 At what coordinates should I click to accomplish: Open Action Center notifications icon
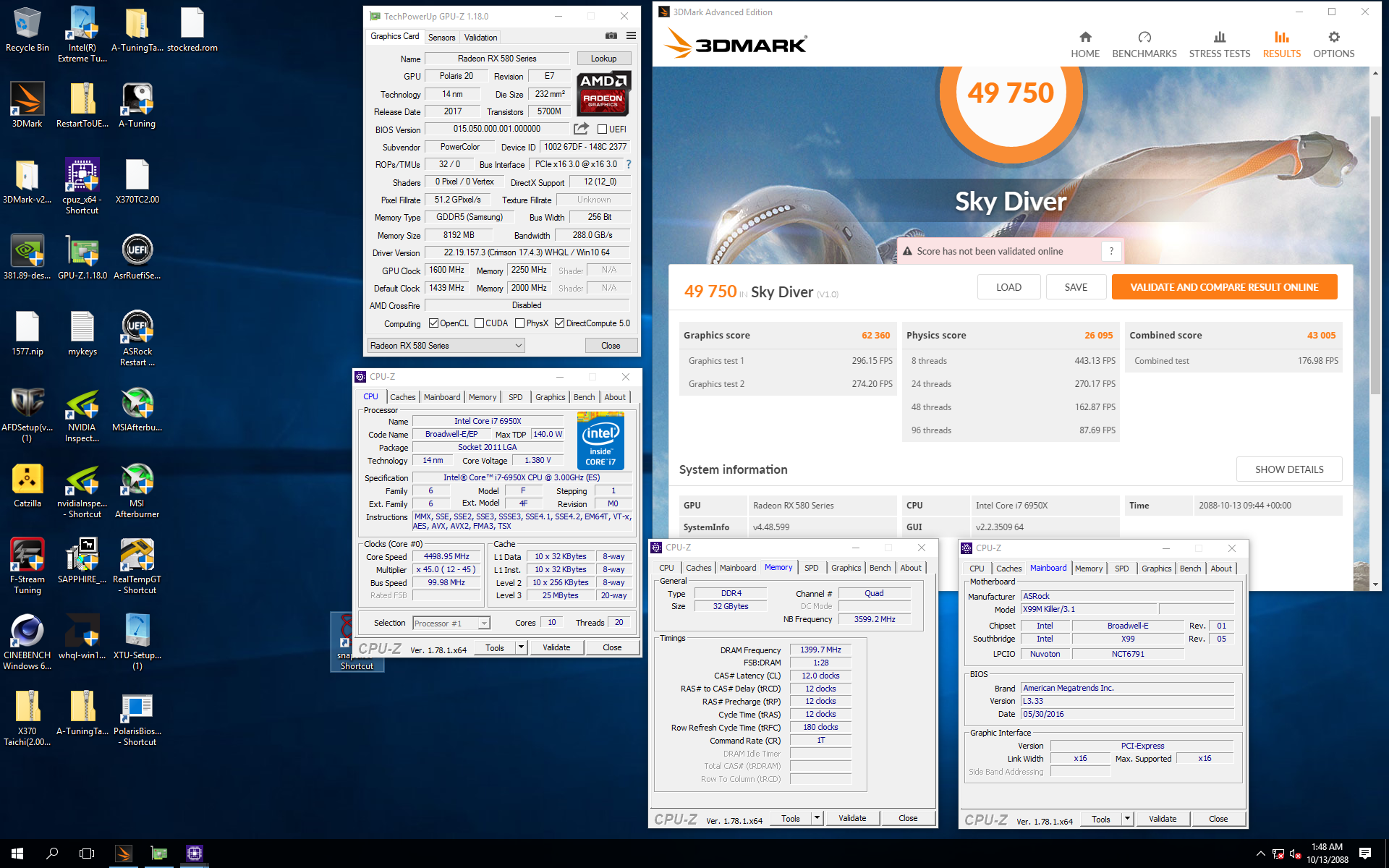tap(1365, 854)
